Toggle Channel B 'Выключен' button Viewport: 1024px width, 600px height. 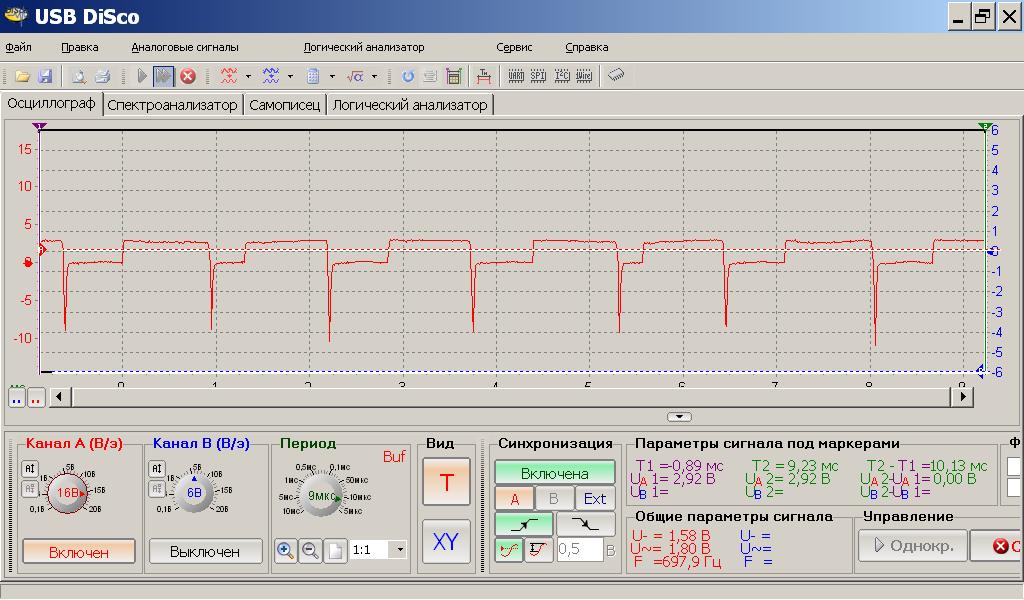[x=205, y=551]
